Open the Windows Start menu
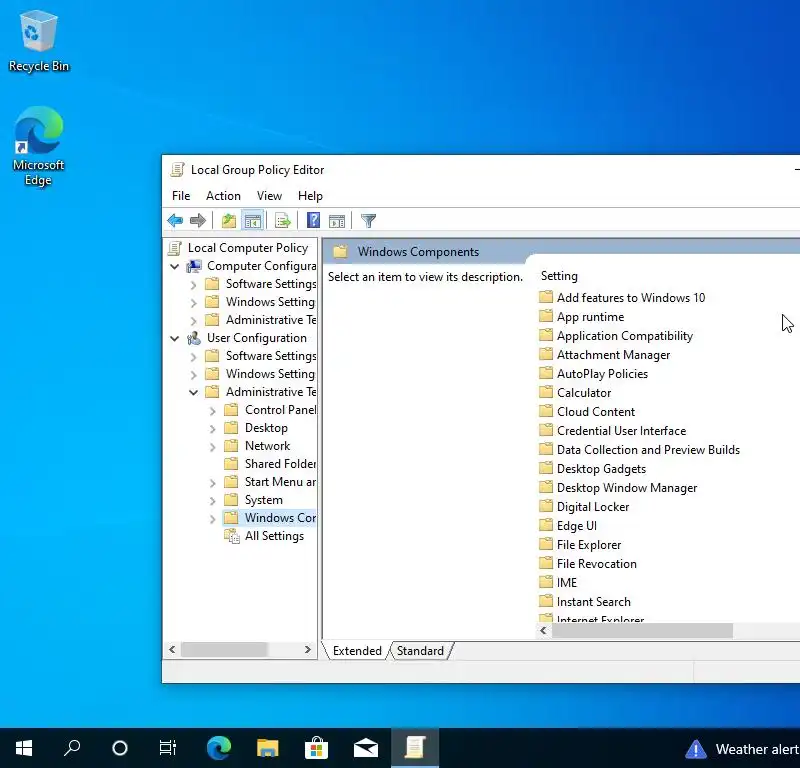 tap(24, 749)
